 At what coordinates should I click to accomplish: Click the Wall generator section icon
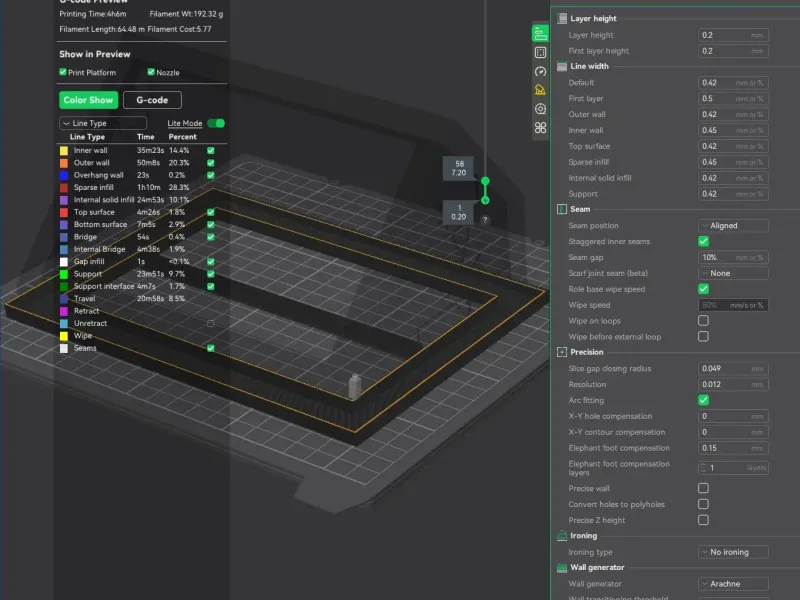[562, 567]
